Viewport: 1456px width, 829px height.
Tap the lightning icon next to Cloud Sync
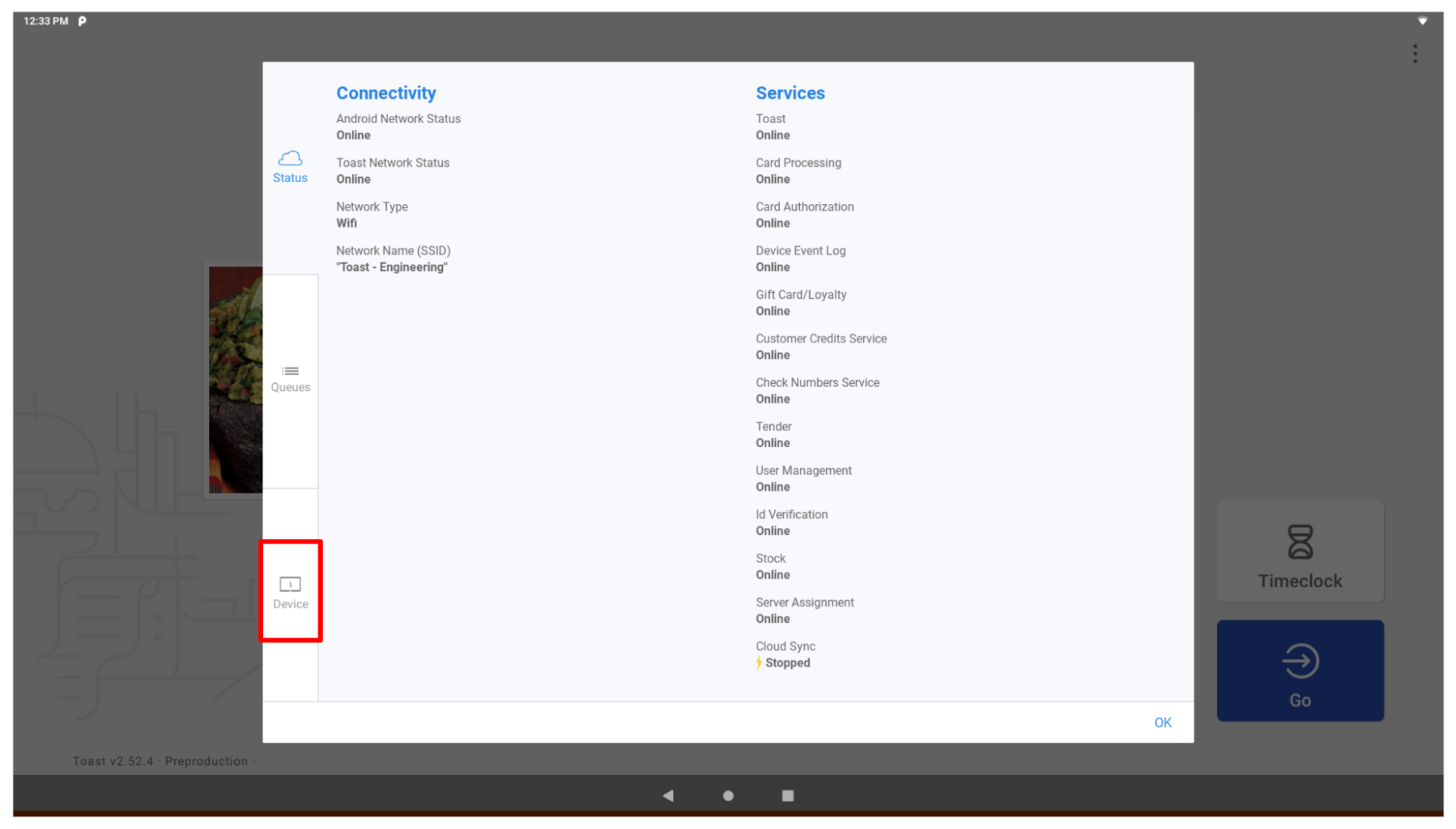(758, 662)
